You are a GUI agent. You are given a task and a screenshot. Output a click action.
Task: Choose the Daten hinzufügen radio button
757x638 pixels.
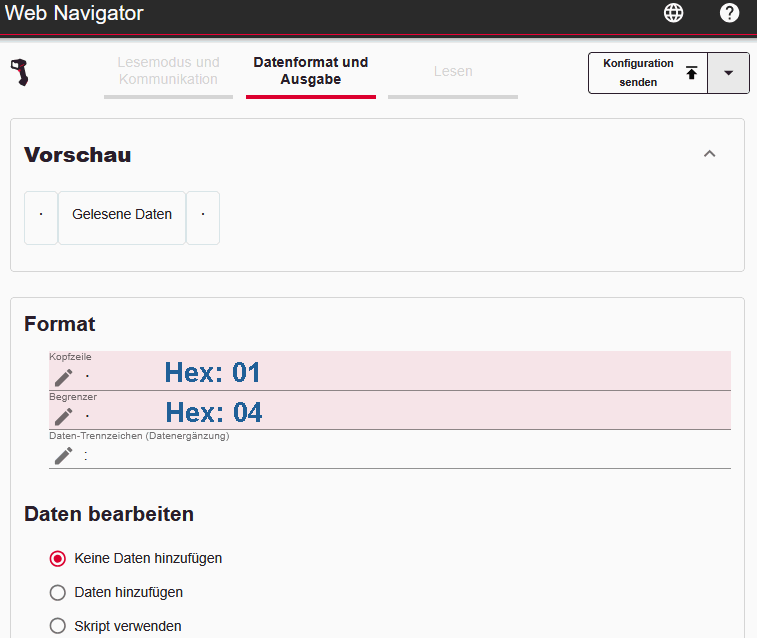coord(58,592)
